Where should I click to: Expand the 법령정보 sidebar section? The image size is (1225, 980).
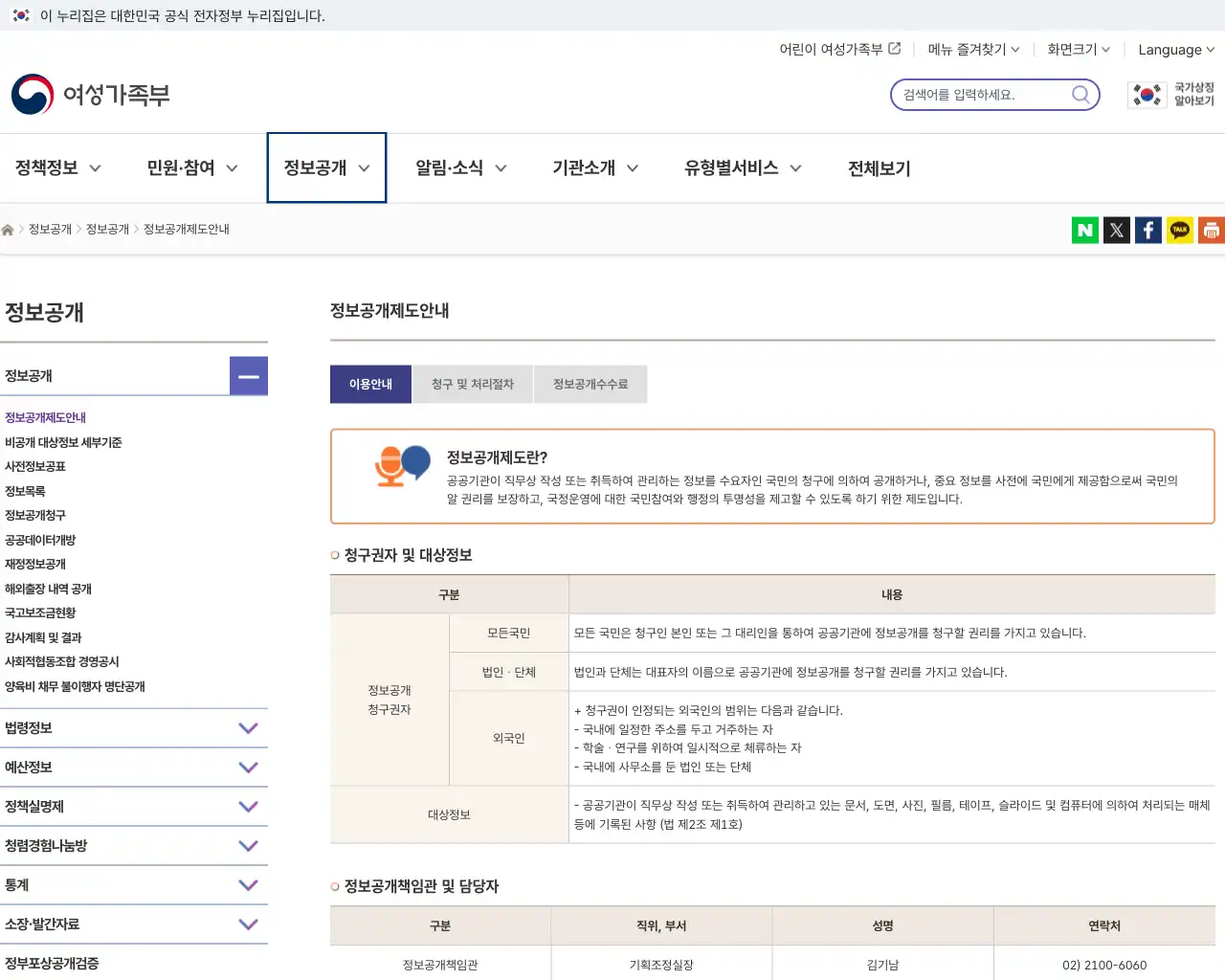coord(248,728)
